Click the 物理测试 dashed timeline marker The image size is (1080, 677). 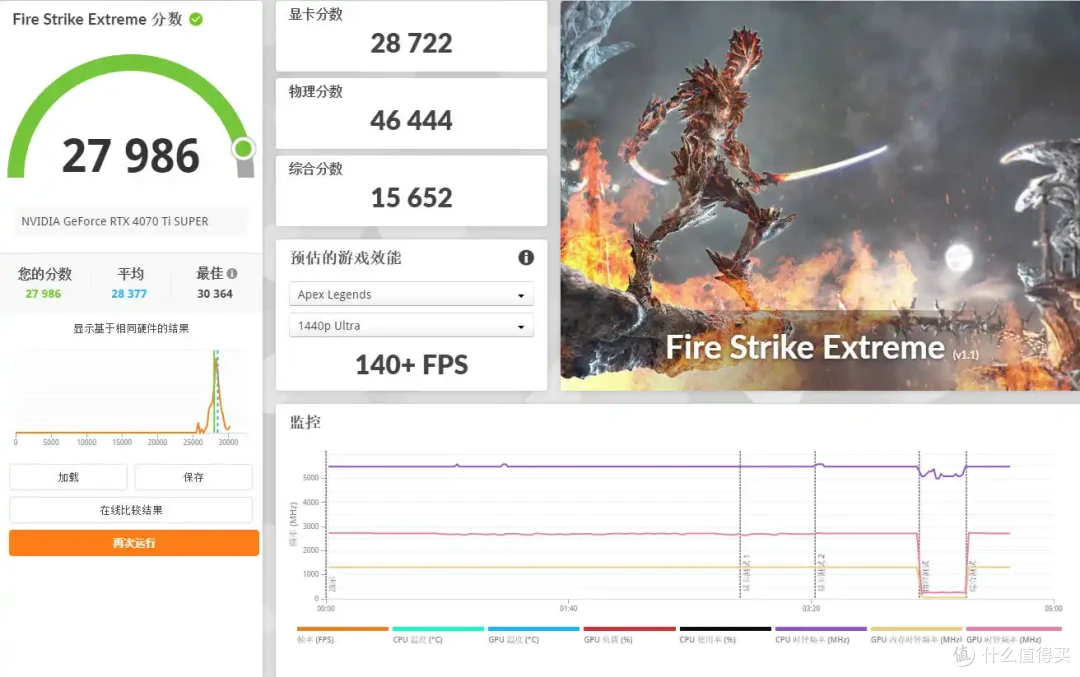click(919, 525)
